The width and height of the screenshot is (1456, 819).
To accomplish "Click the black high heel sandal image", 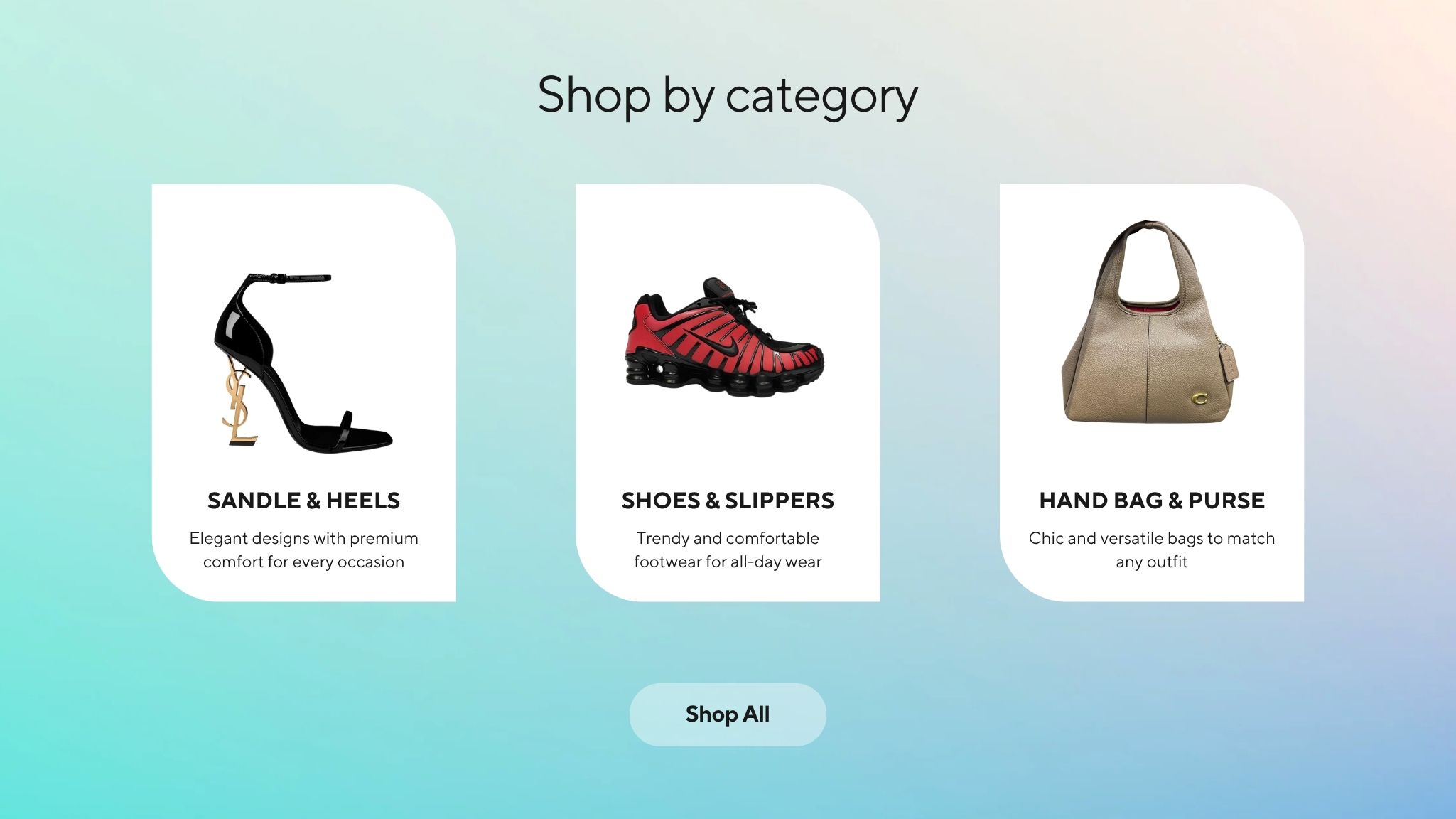I will coord(303,362).
